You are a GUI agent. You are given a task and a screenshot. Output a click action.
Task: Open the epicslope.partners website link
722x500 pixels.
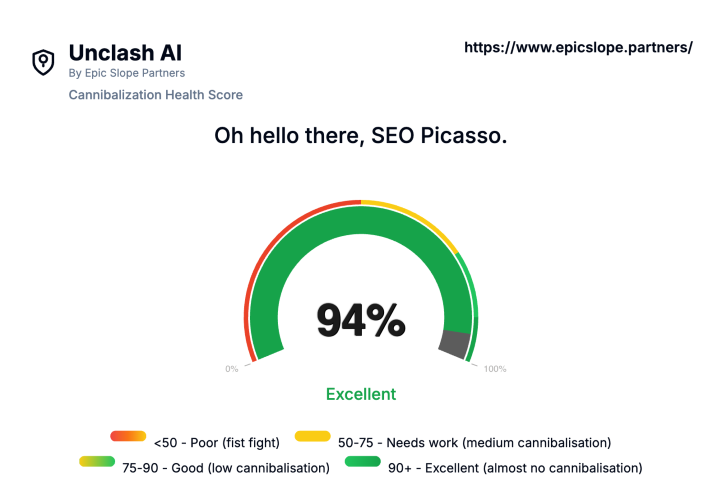(x=579, y=47)
